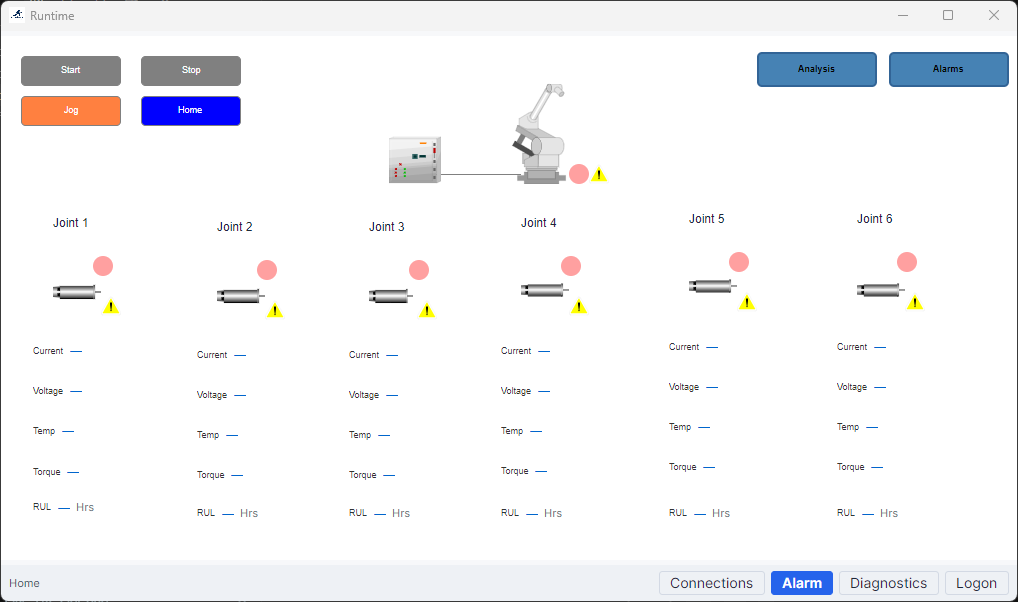
Task: Click Joint 4 motor icon
Action: pyautogui.click(x=544, y=290)
